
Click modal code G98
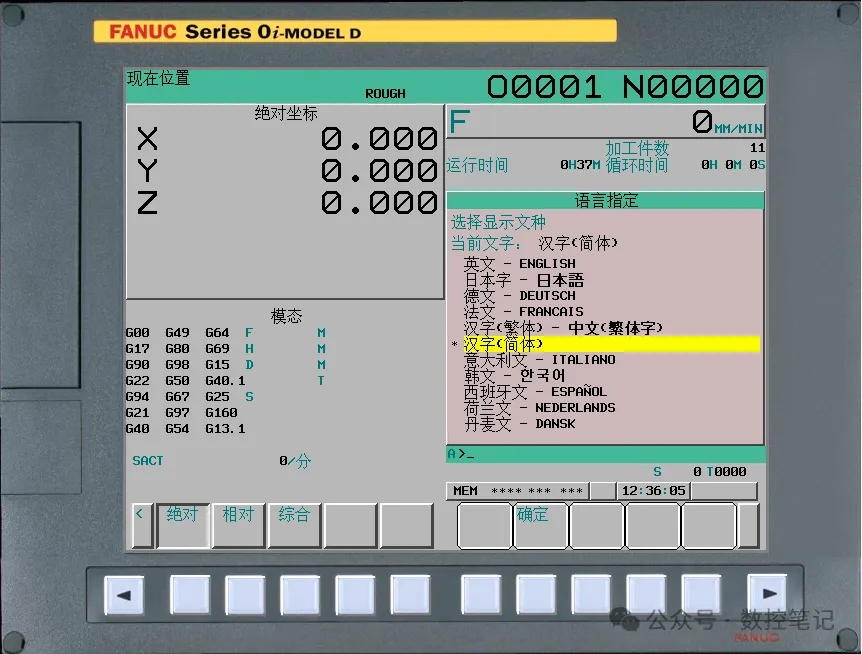click(177, 365)
